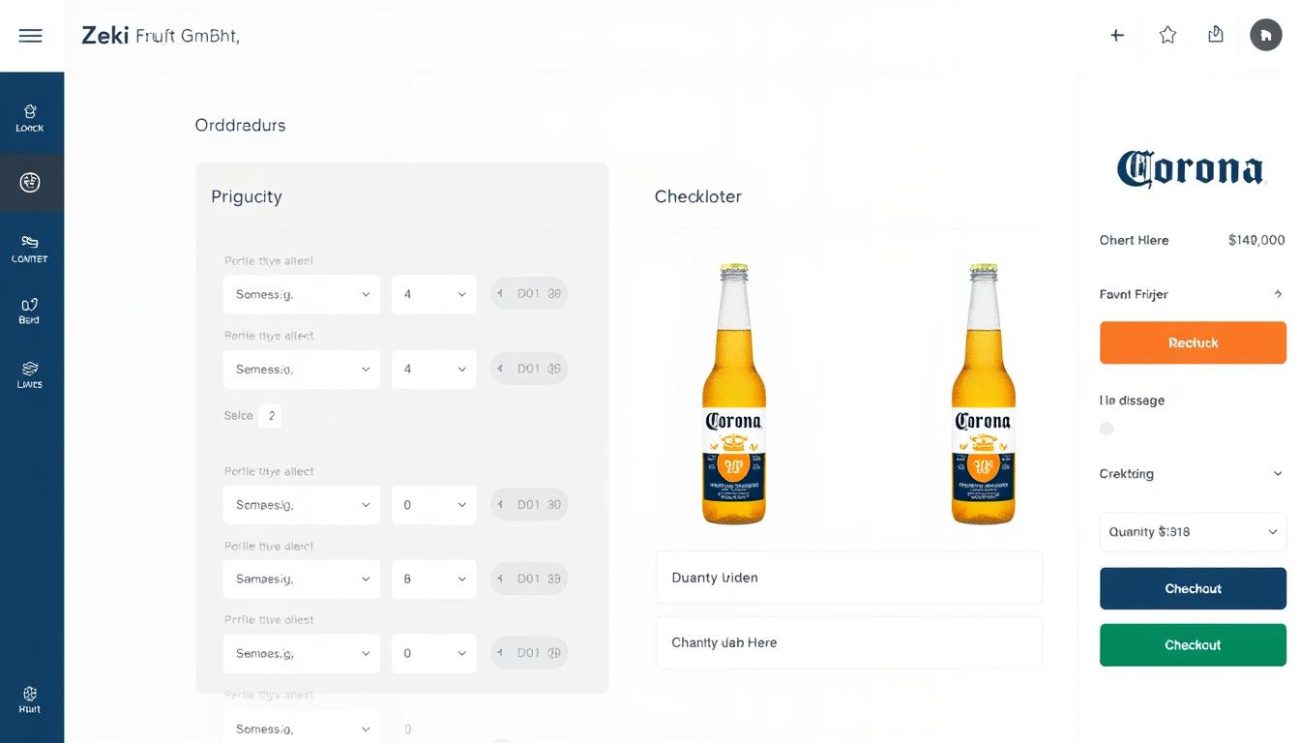Screen dimensions: 1300x743
Task: Open the Somess:g dropdown under Porlie thye allent
Action: [x=301, y=295]
